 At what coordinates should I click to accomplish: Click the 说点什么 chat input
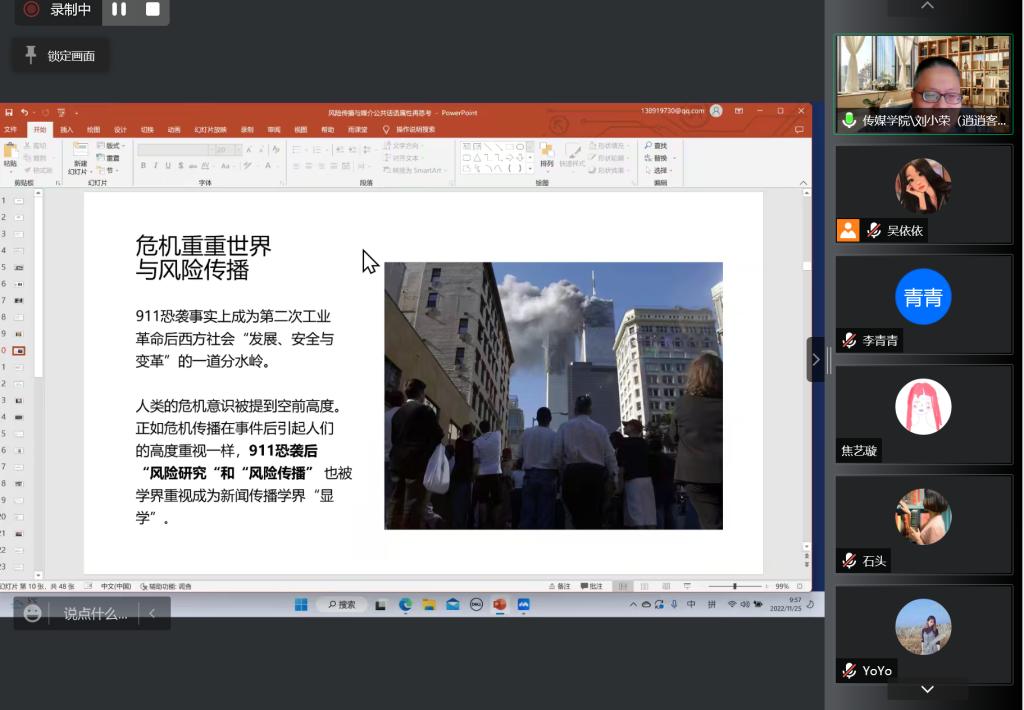95,614
